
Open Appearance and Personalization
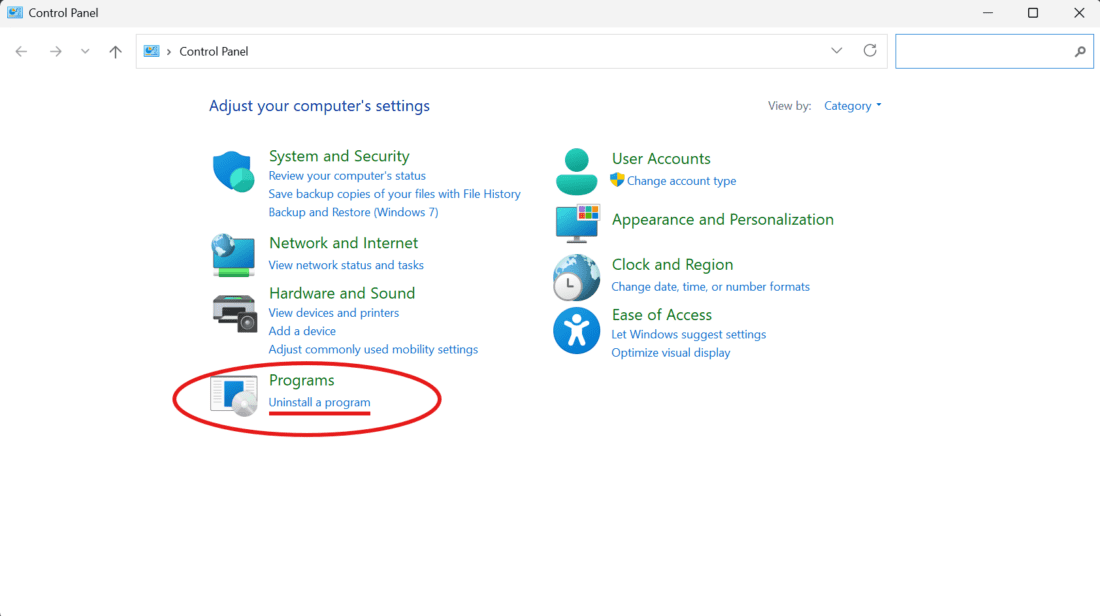(723, 220)
